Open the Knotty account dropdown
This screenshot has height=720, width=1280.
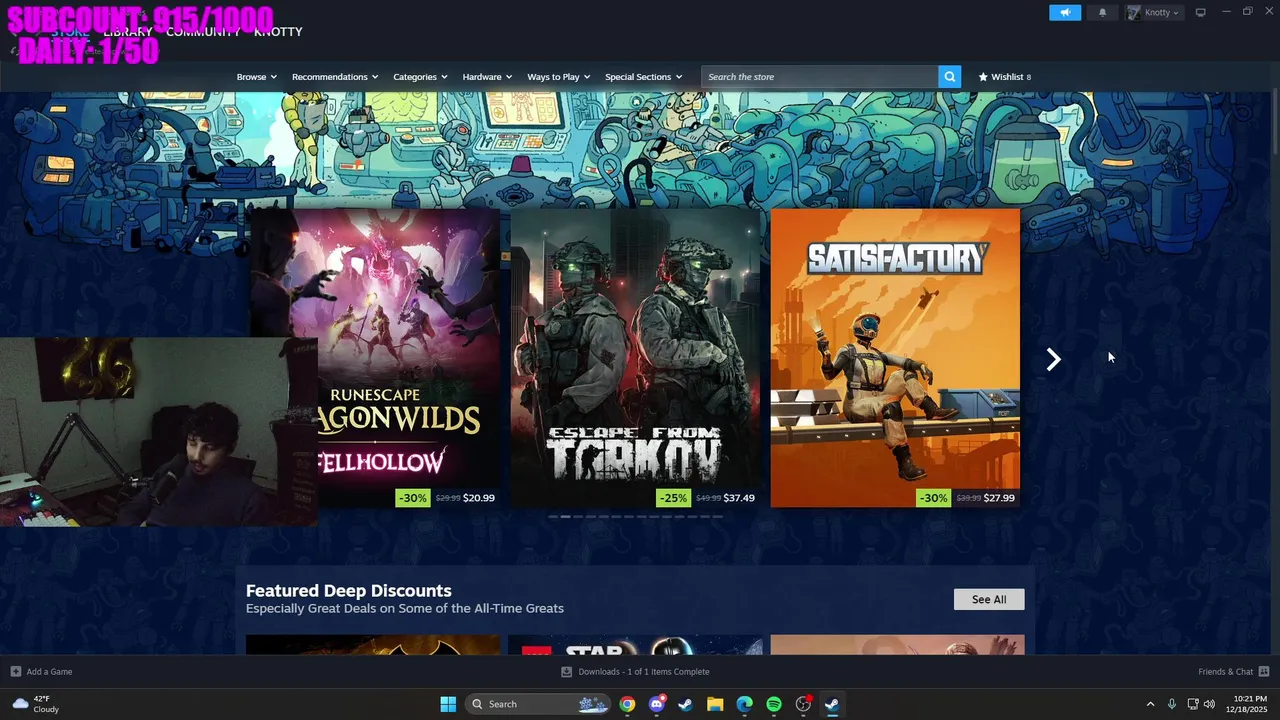(1154, 12)
